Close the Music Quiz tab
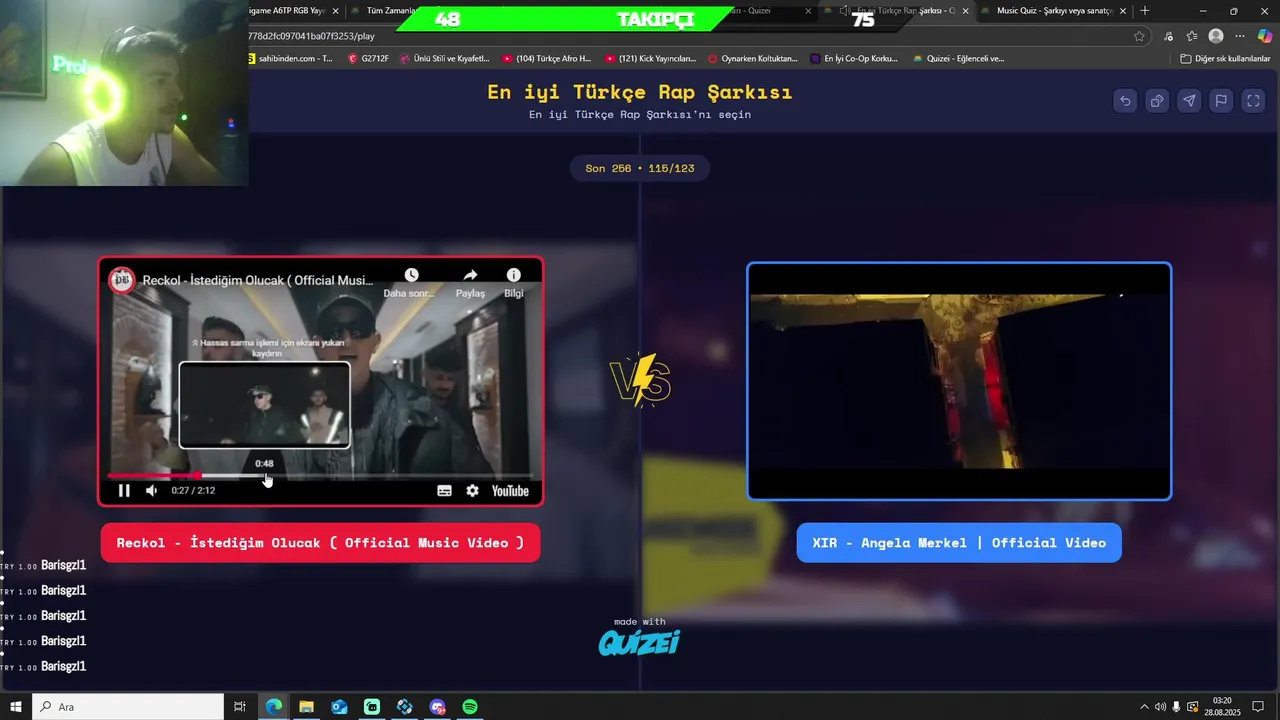This screenshot has height=720, width=1280. (x=1123, y=11)
